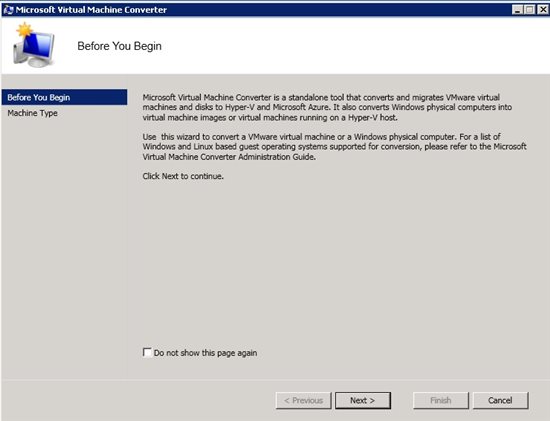Click the Microsoft Virtual Machine Converter title bar text
This screenshot has height=421, width=550.
pyautogui.click(x=91, y=10)
